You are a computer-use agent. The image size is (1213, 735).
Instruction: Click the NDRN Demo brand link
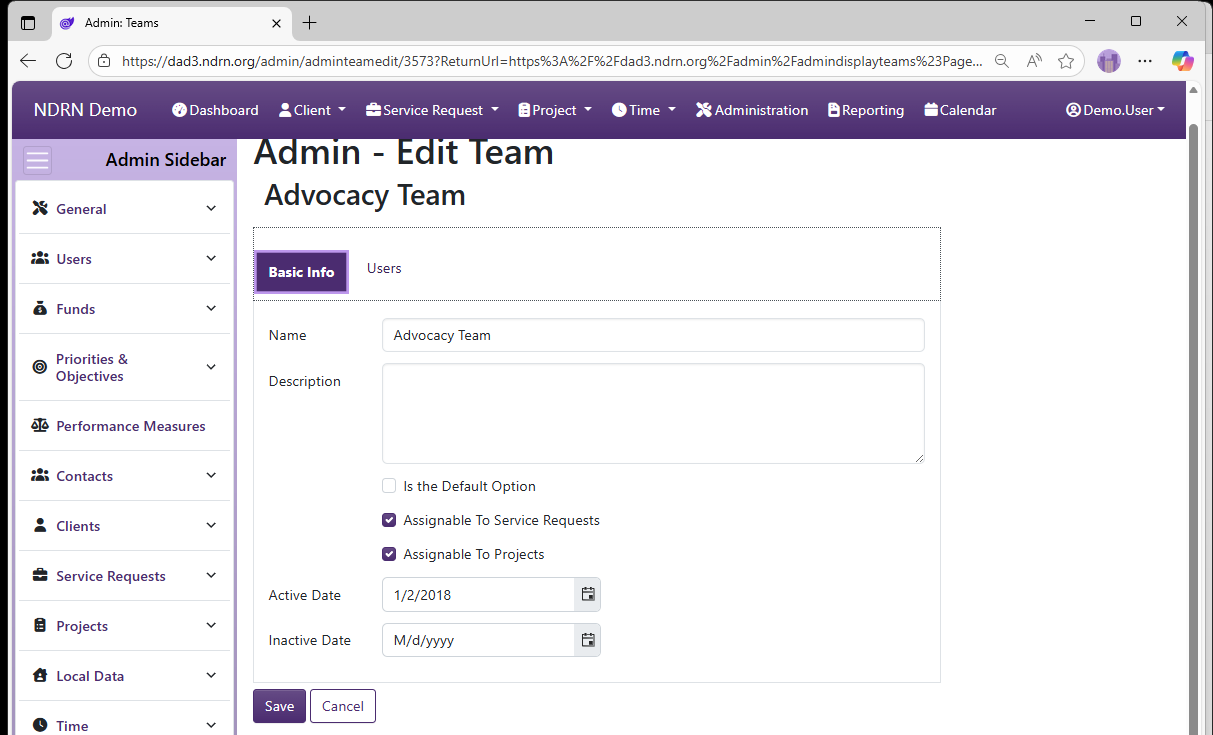click(x=85, y=110)
